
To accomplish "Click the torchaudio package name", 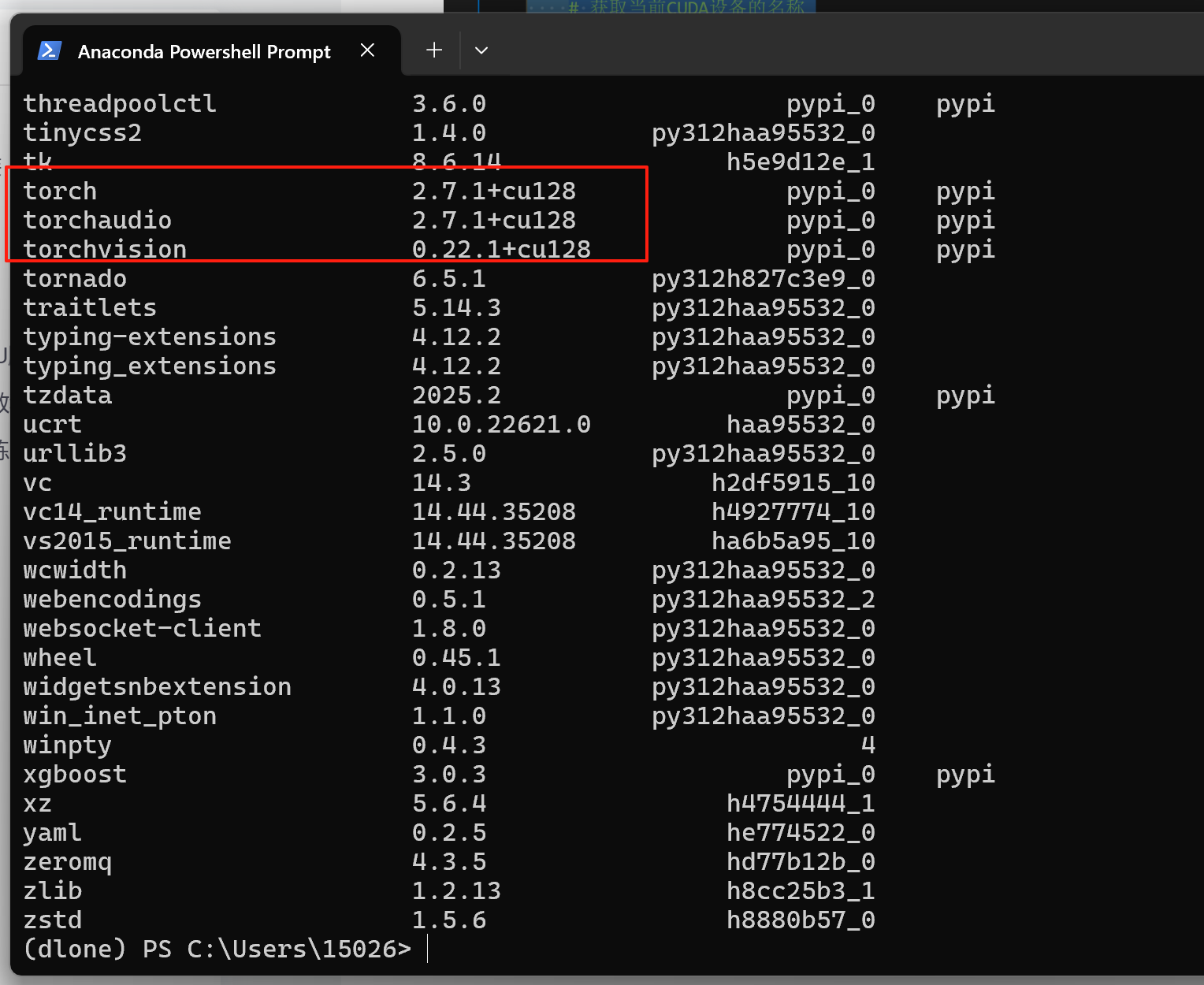I will point(97,221).
